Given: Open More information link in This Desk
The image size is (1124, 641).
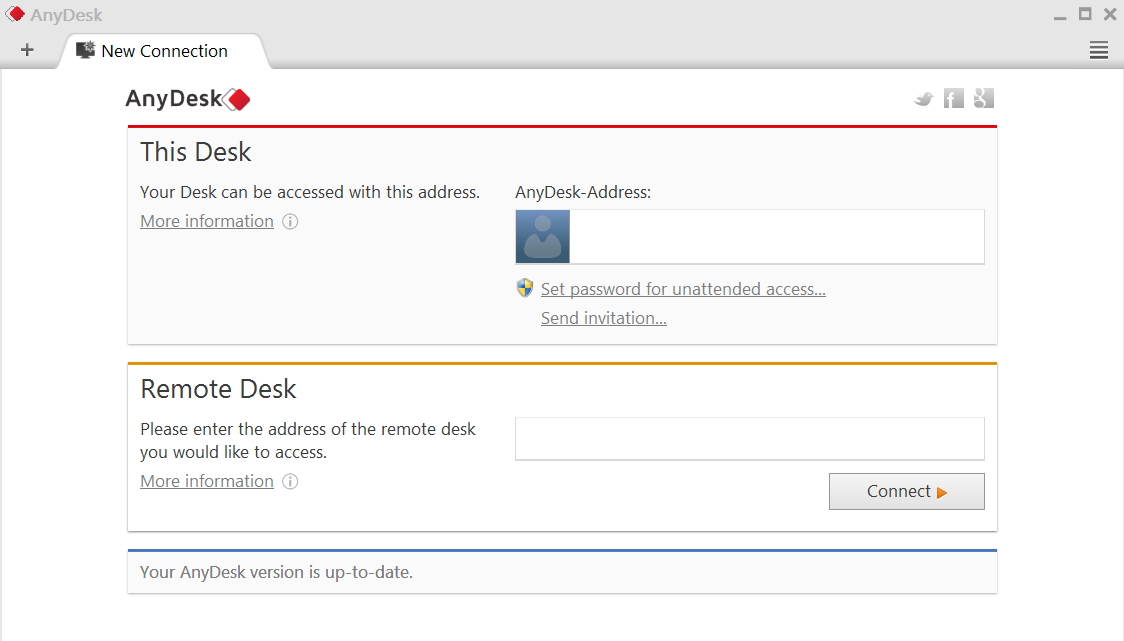Looking at the screenshot, I should (207, 221).
